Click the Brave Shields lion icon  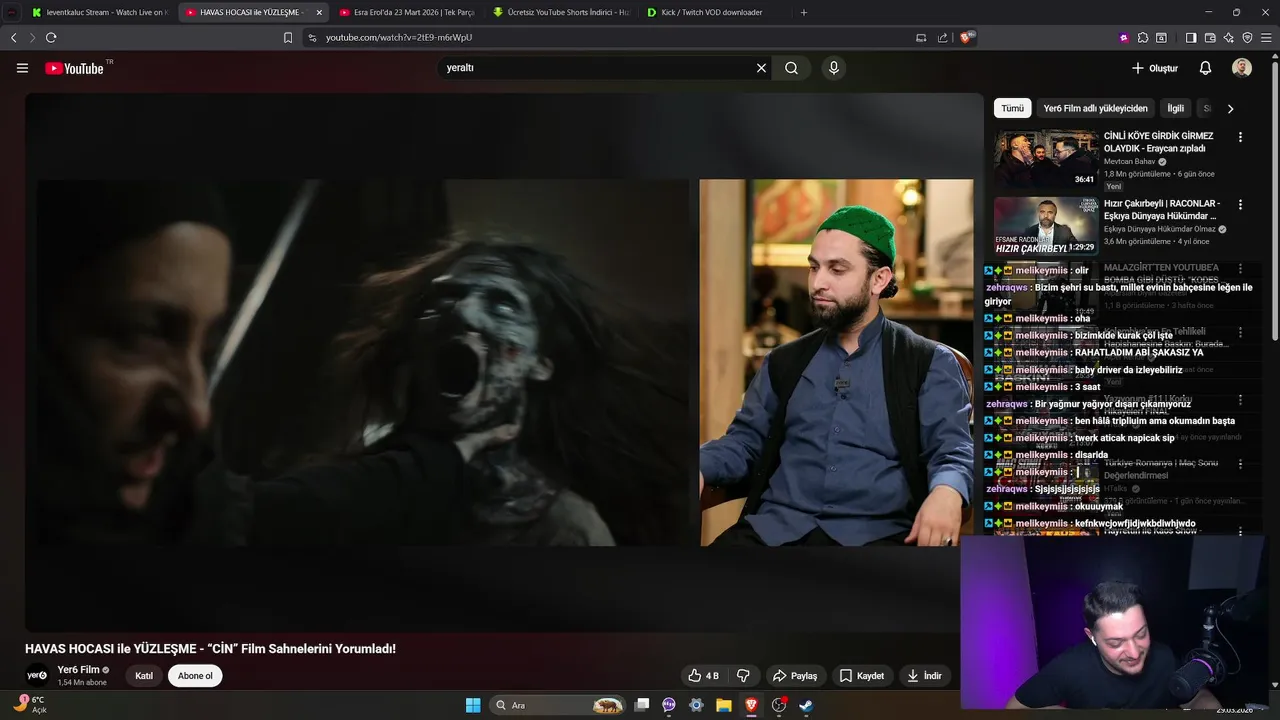pos(967,37)
